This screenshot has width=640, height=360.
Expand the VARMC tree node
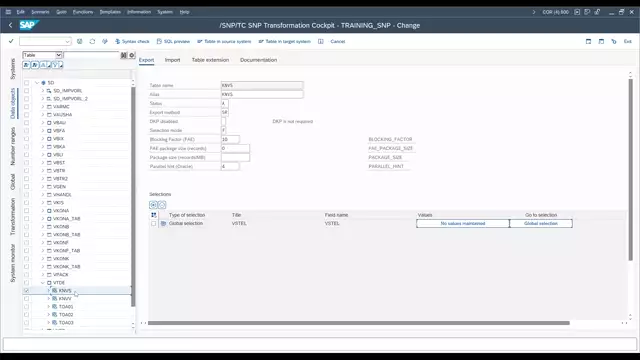pyautogui.click(x=43, y=107)
